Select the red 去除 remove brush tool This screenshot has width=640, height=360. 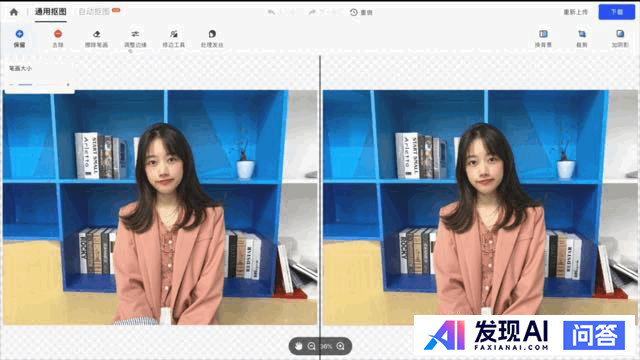[58, 38]
